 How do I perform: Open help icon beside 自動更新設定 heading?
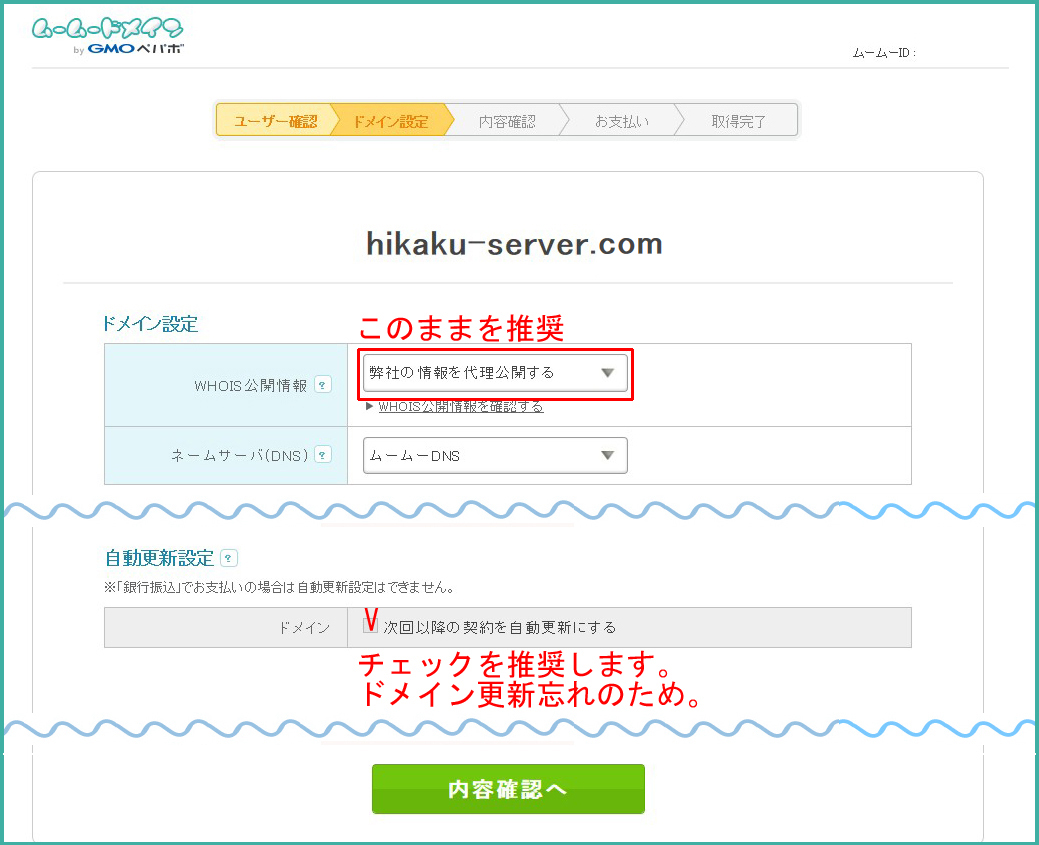(229, 558)
